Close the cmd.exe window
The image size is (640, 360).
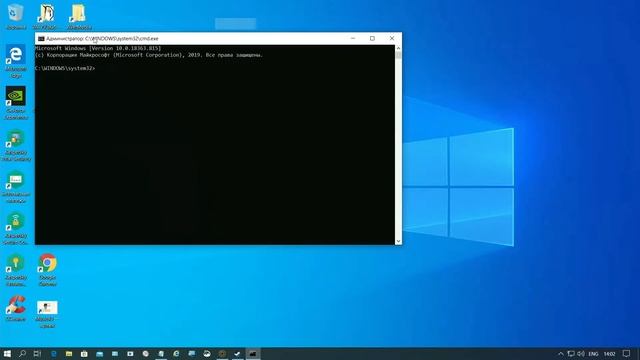[x=392, y=38]
